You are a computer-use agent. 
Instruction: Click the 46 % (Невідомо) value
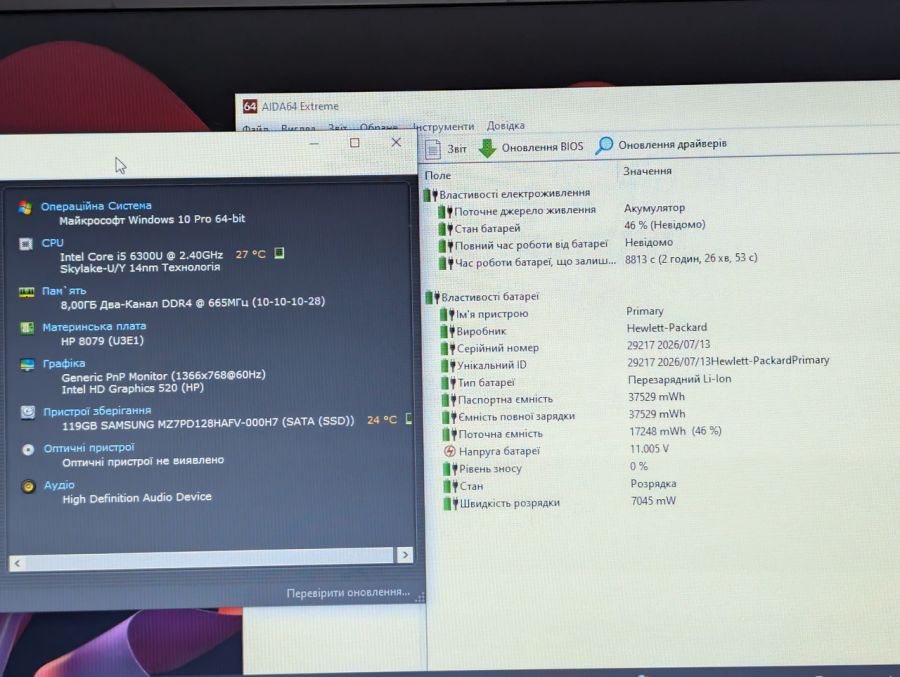pyautogui.click(x=665, y=225)
